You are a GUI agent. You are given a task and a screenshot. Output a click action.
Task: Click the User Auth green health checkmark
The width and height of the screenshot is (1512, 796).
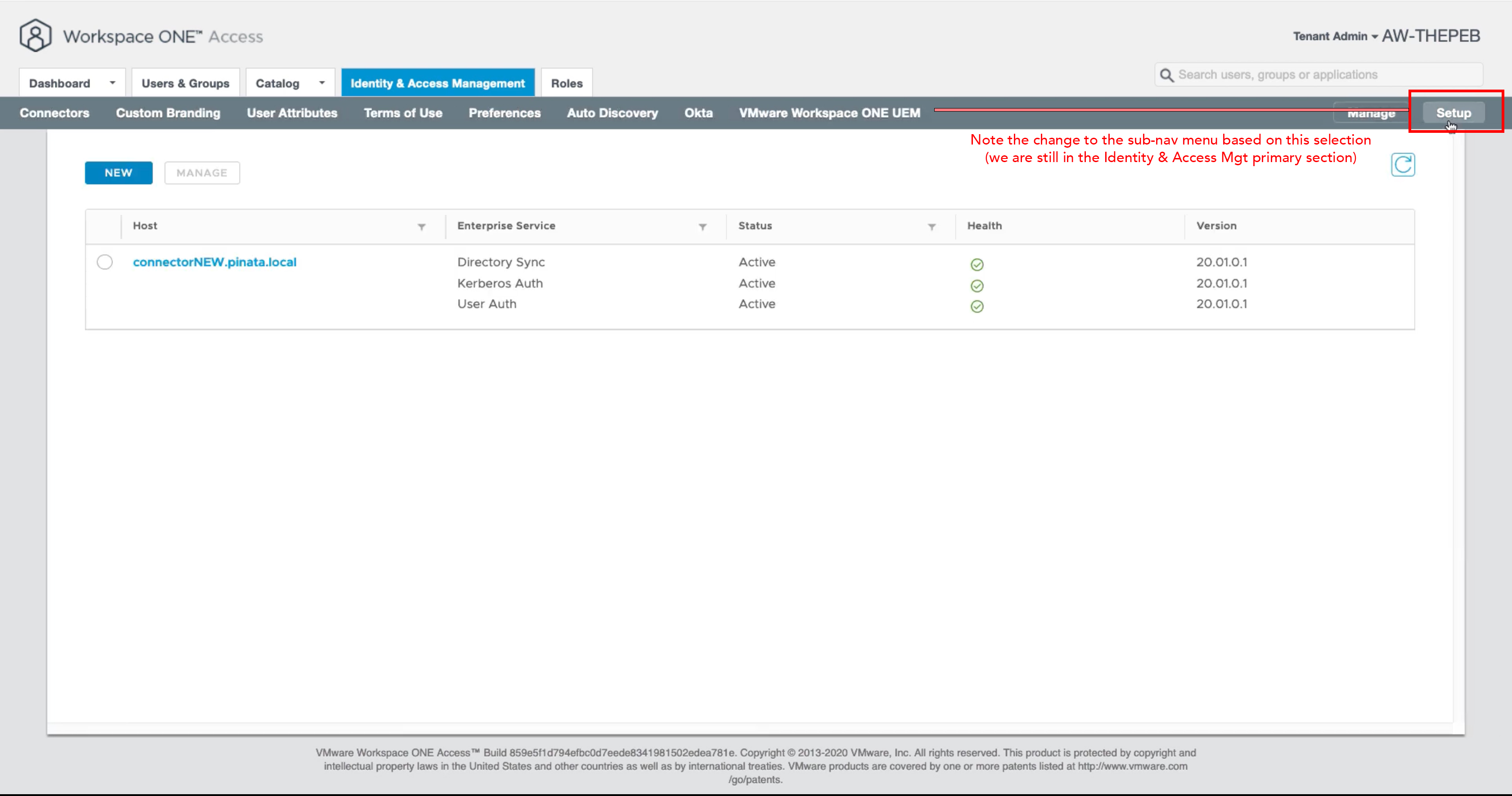click(x=976, y=307)
